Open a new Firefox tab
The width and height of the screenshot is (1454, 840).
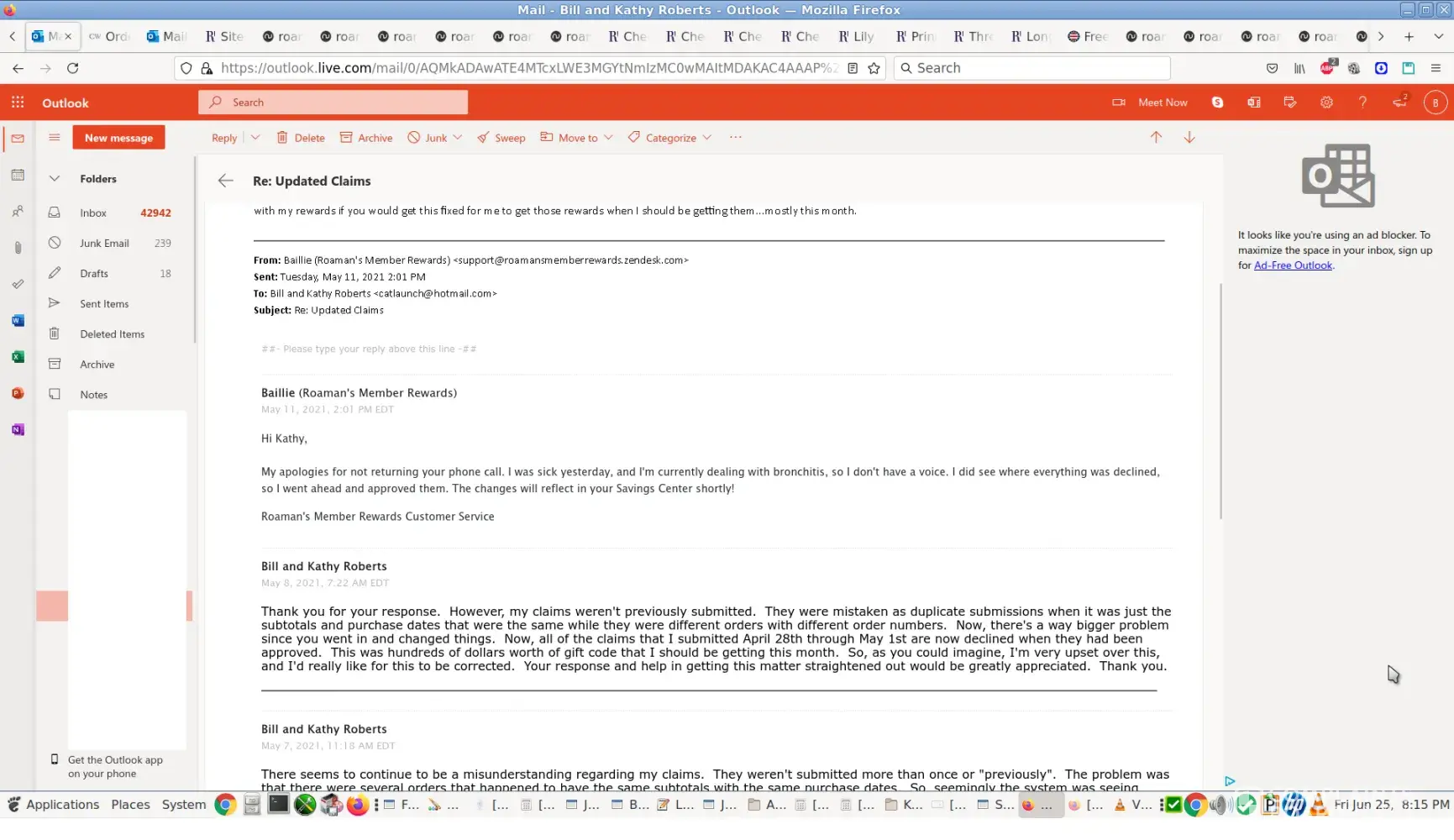point(1409,36)
